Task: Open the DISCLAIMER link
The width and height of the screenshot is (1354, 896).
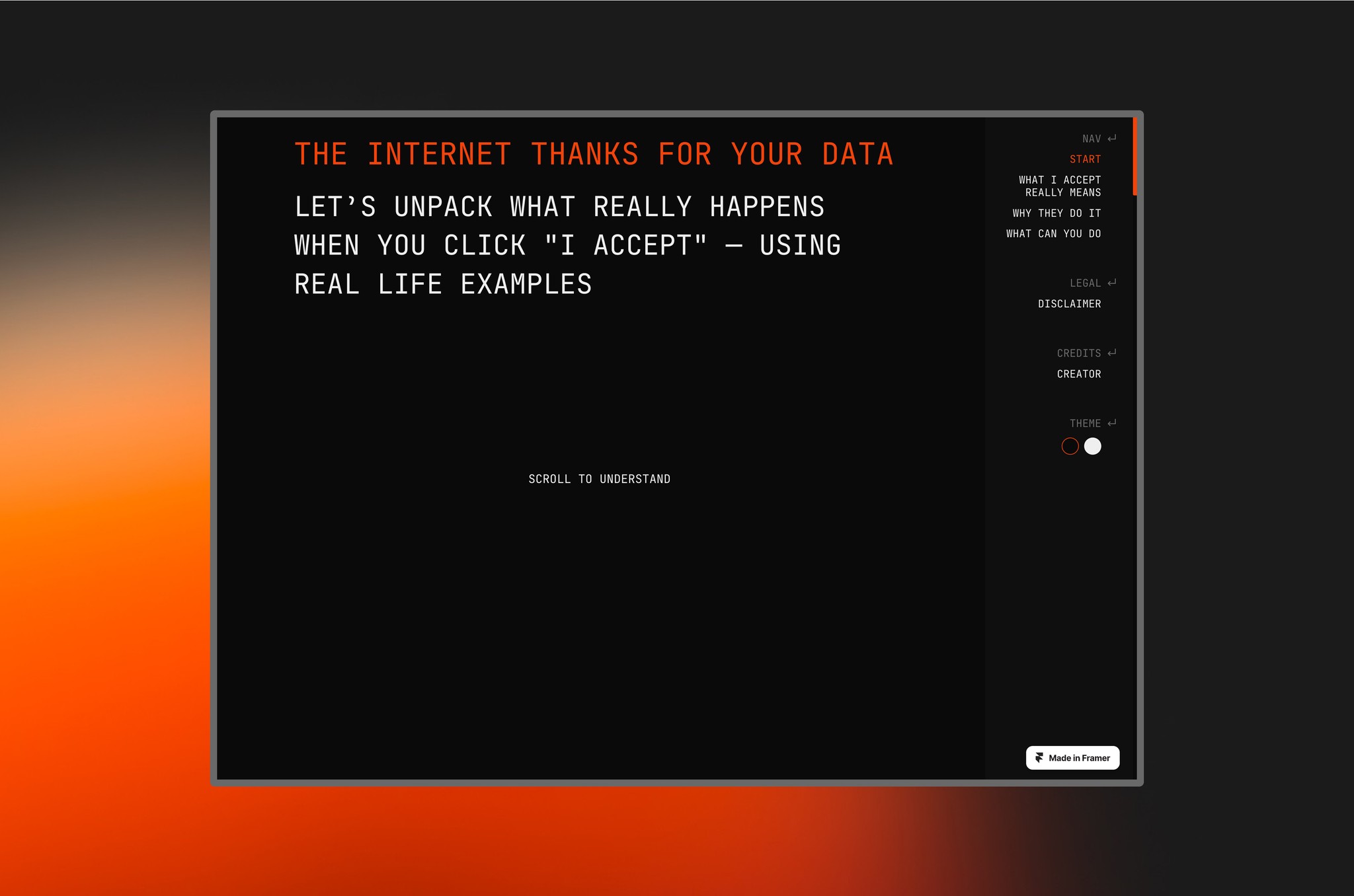Action: [1069, 304]
